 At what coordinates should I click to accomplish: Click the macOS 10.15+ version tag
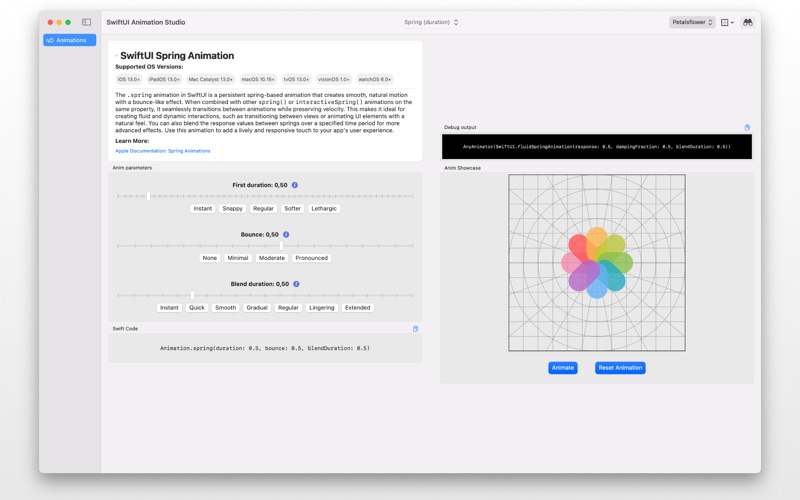258,80
